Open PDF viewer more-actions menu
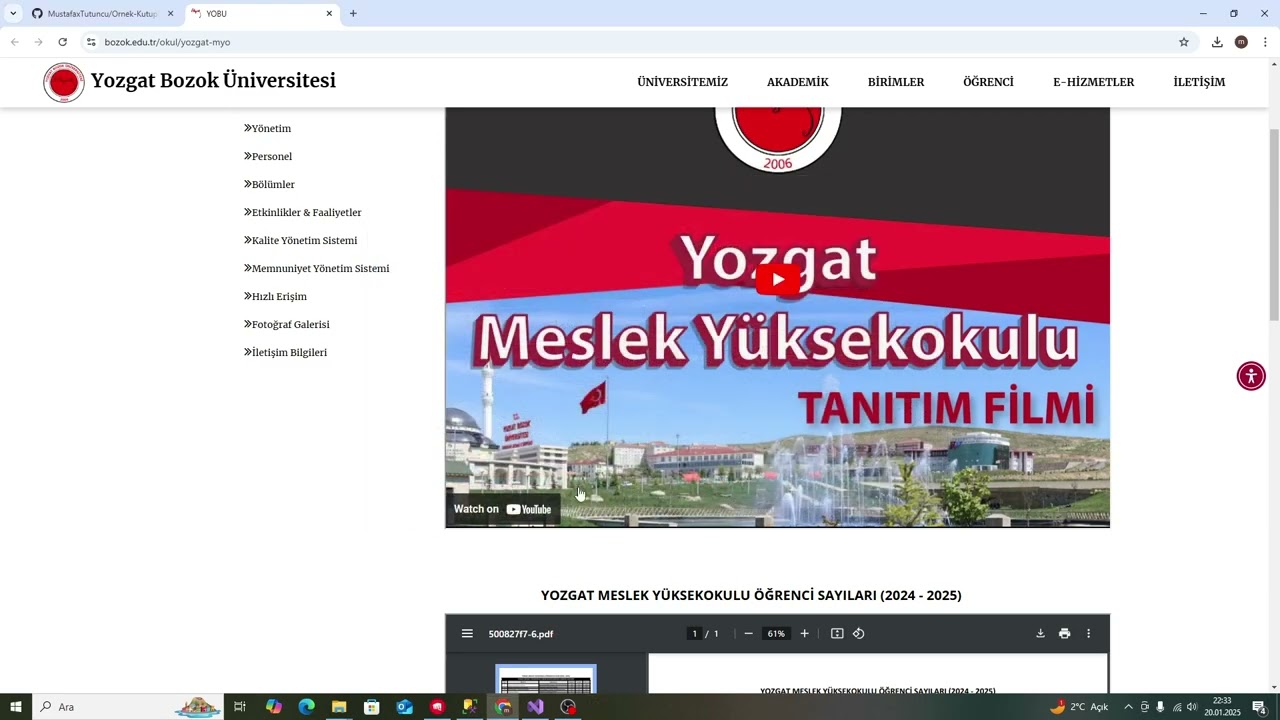This screenshot has height=720, width=1280. pyautogui.click(x=1089, y=633)
